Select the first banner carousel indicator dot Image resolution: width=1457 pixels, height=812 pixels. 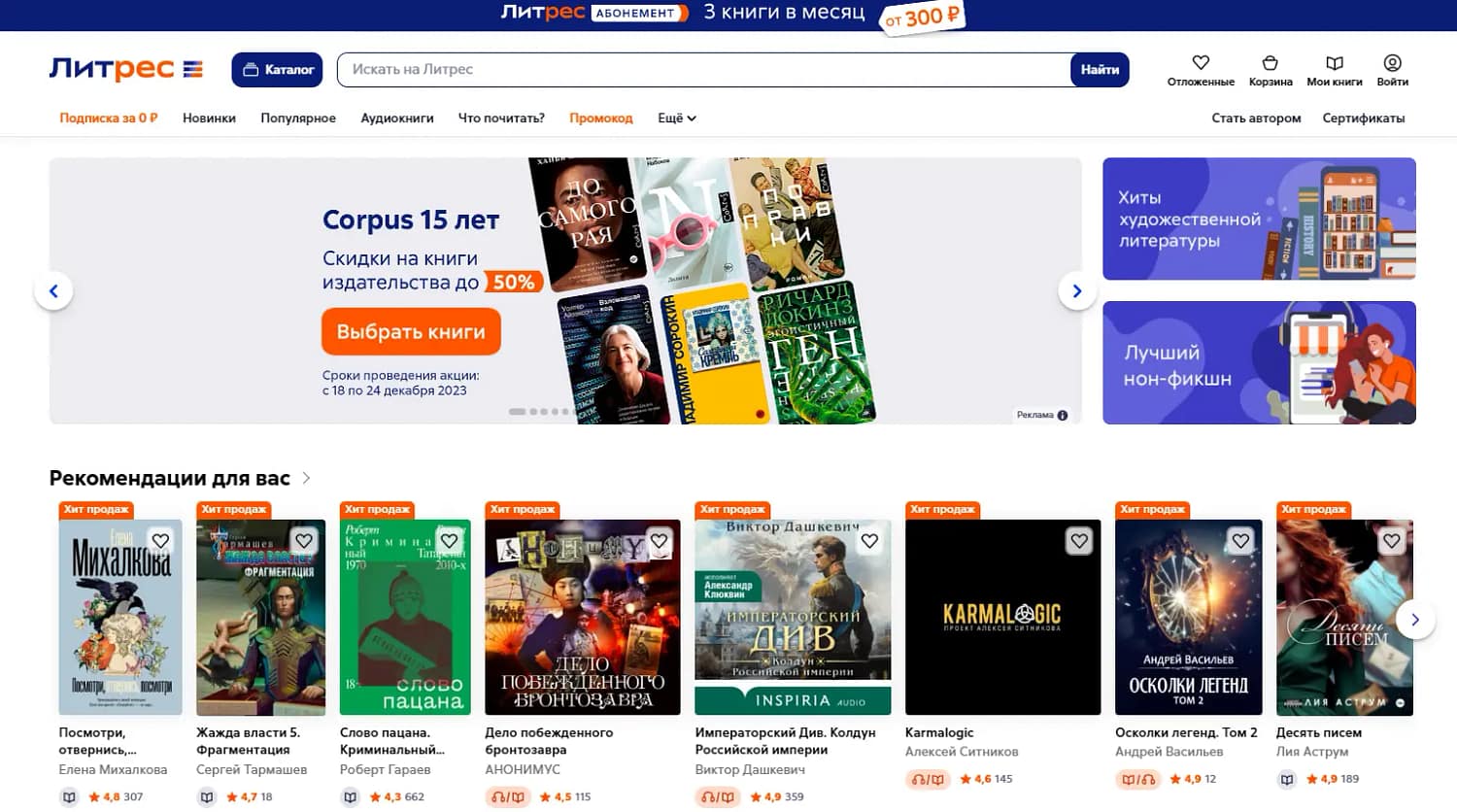[517, 412]
